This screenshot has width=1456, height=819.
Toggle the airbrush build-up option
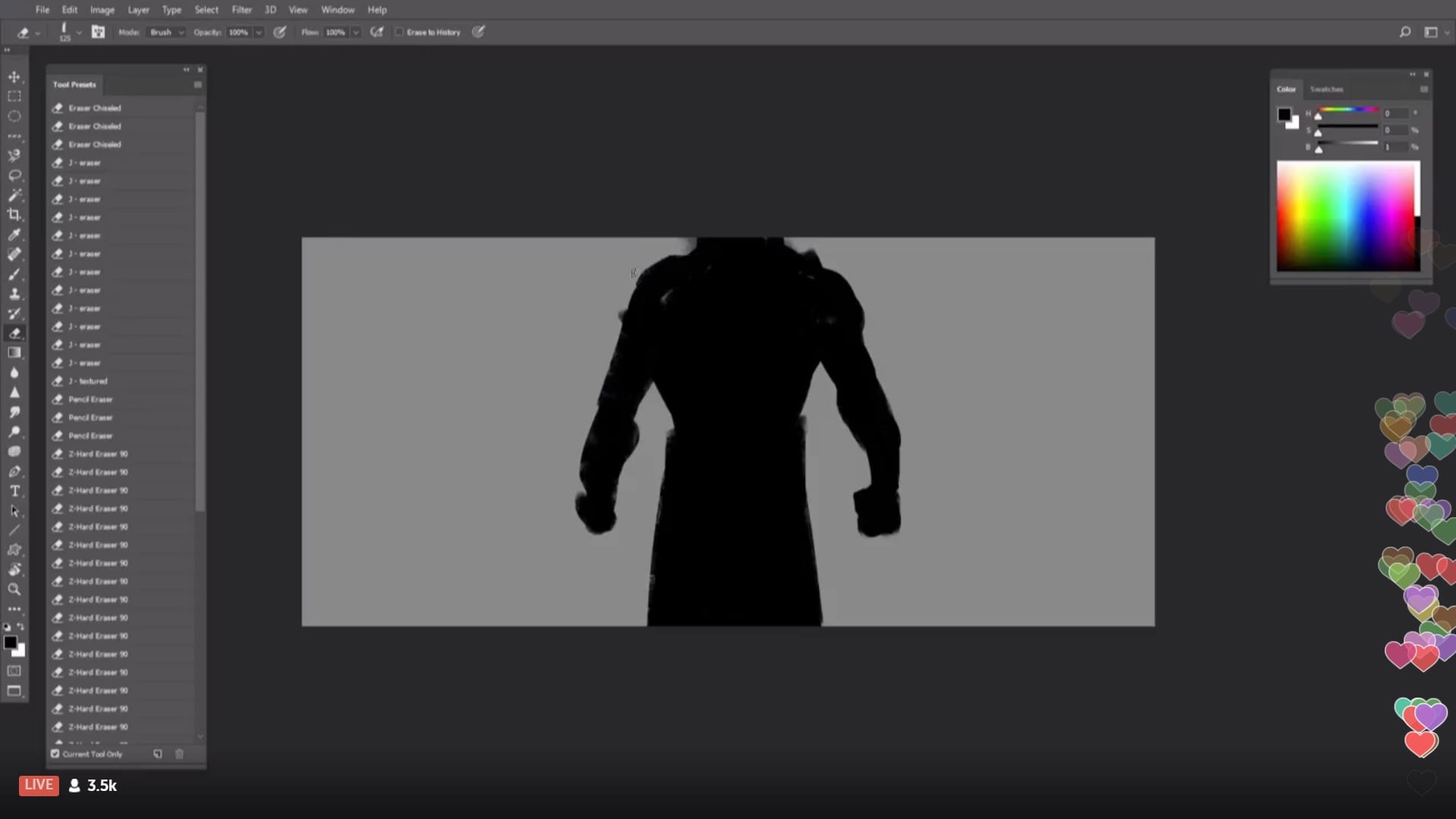click(x=377, y=32)
